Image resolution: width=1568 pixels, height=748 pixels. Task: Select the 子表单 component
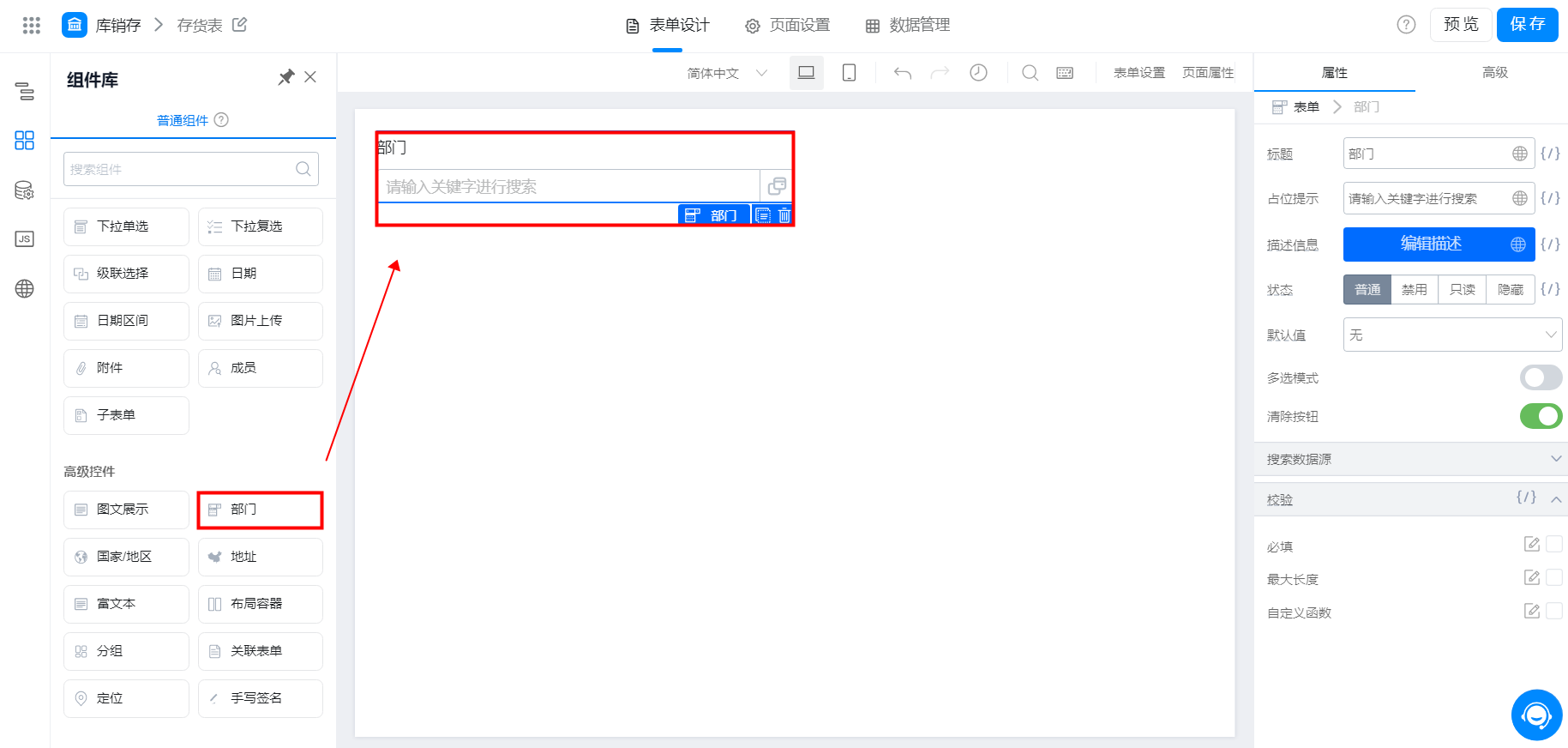[126, 415]
